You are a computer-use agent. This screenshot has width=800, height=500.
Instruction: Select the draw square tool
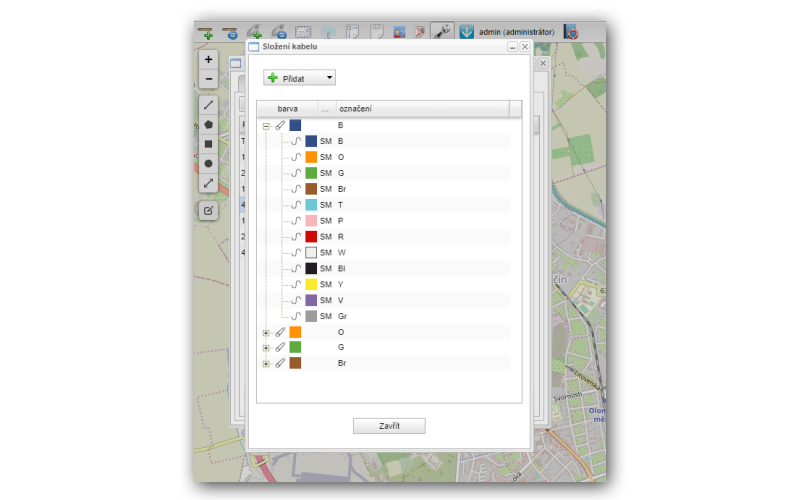coord(208,143)
